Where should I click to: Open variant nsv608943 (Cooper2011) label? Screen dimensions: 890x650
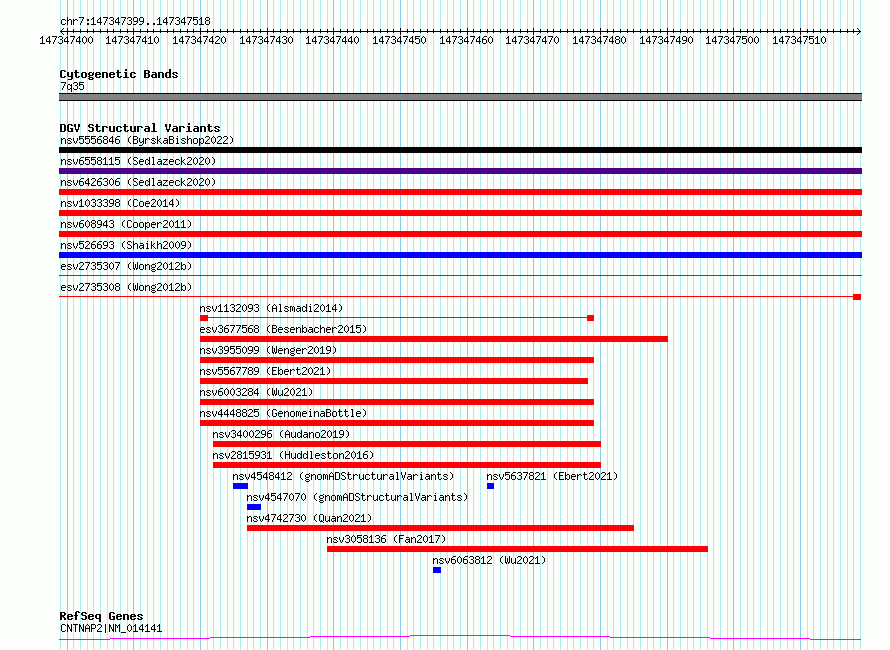coord(126,224)
